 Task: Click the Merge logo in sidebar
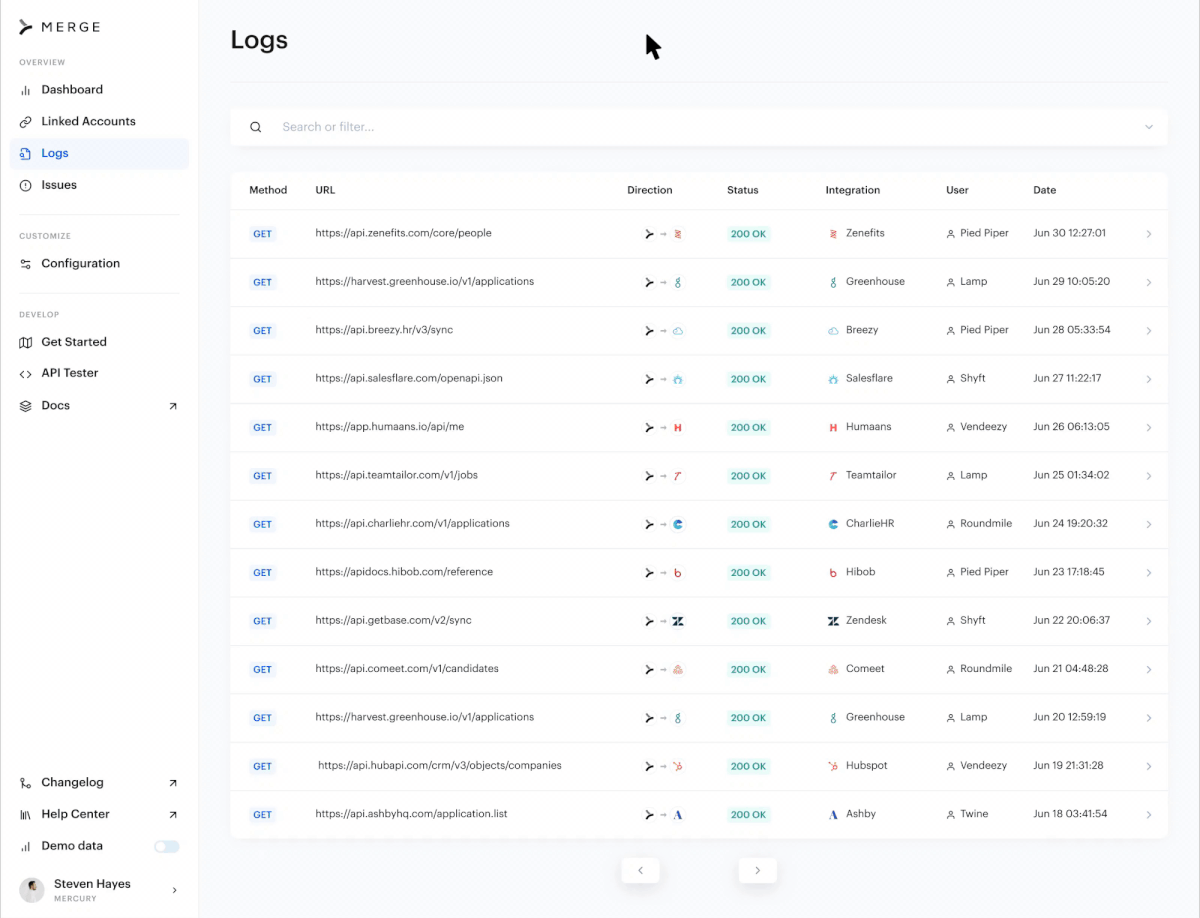coord(60,27)
